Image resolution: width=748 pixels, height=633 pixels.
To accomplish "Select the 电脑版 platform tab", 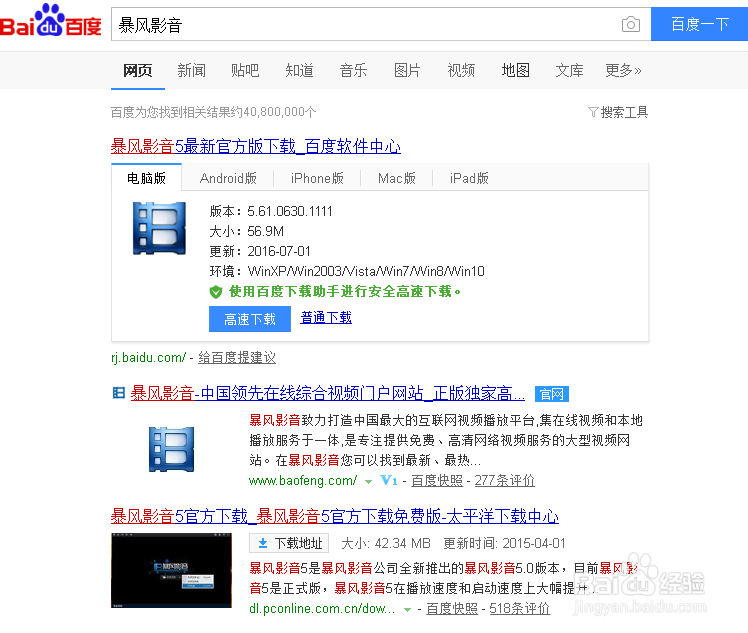I will point(146,178).
